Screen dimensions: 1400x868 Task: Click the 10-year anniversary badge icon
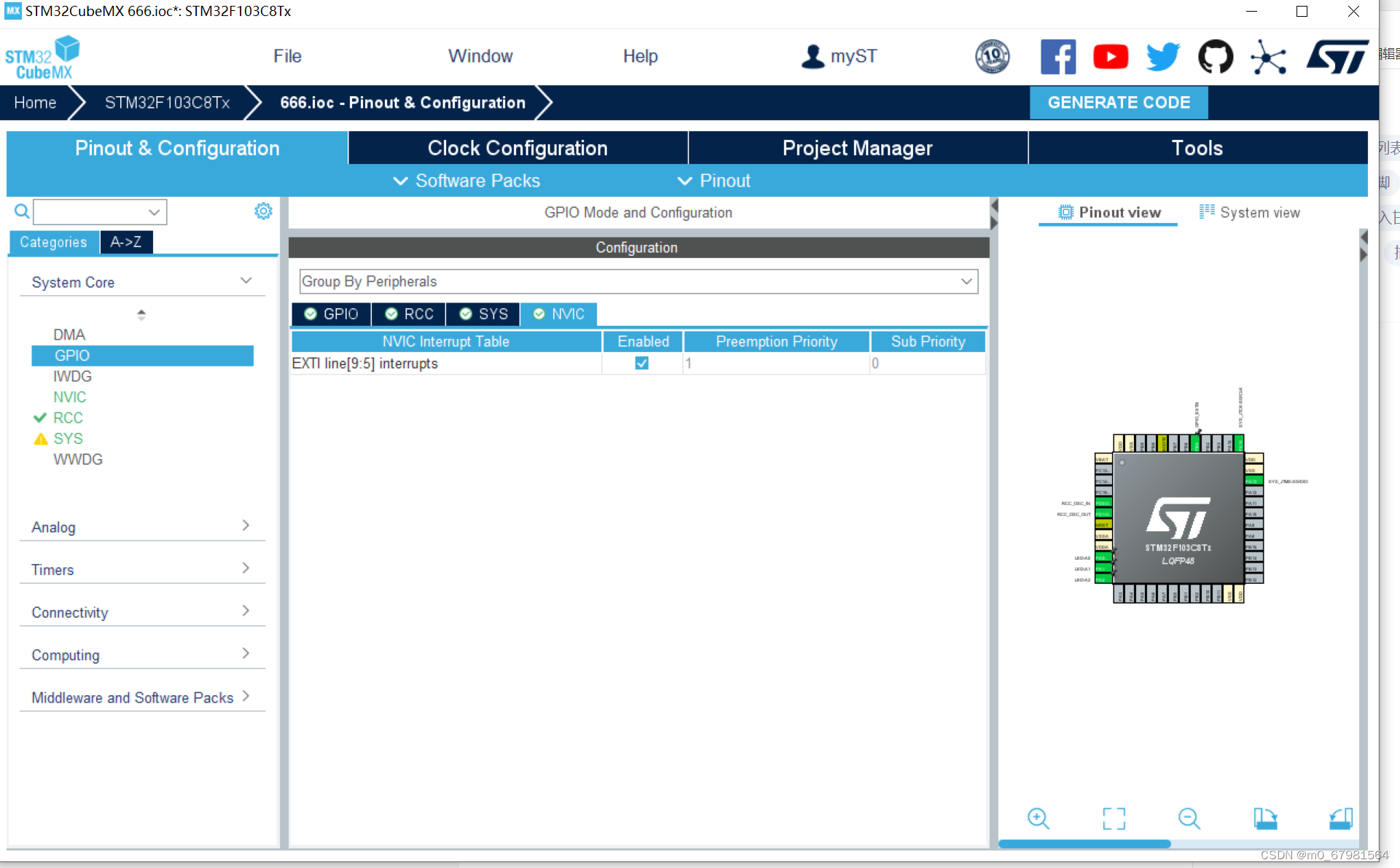point(993,56)
